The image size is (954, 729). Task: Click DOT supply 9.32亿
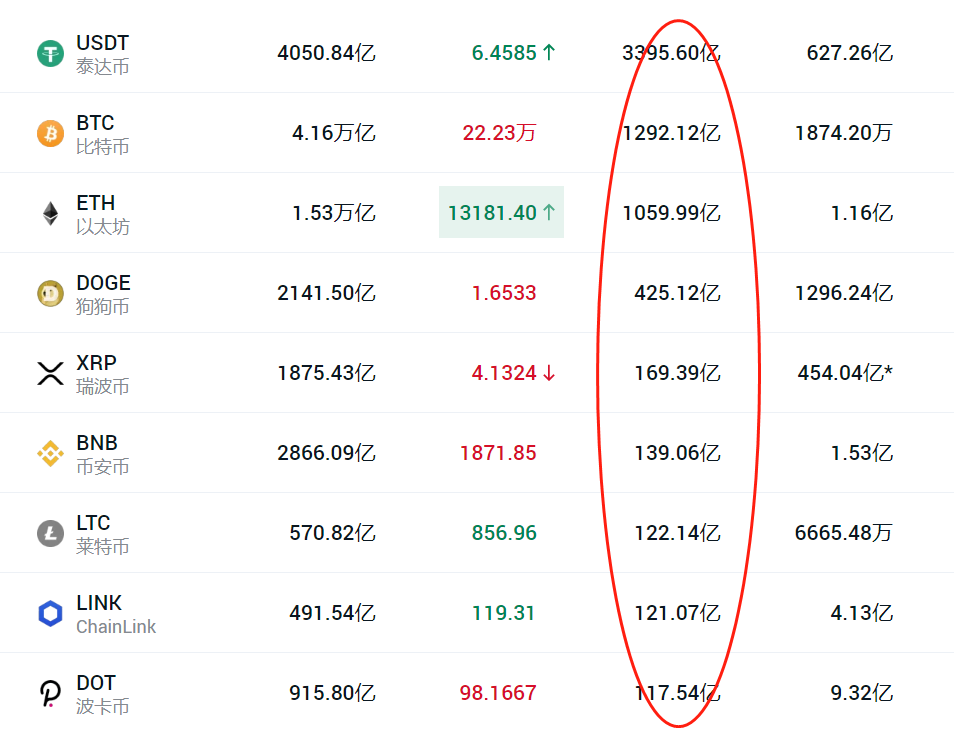(862, 693)
